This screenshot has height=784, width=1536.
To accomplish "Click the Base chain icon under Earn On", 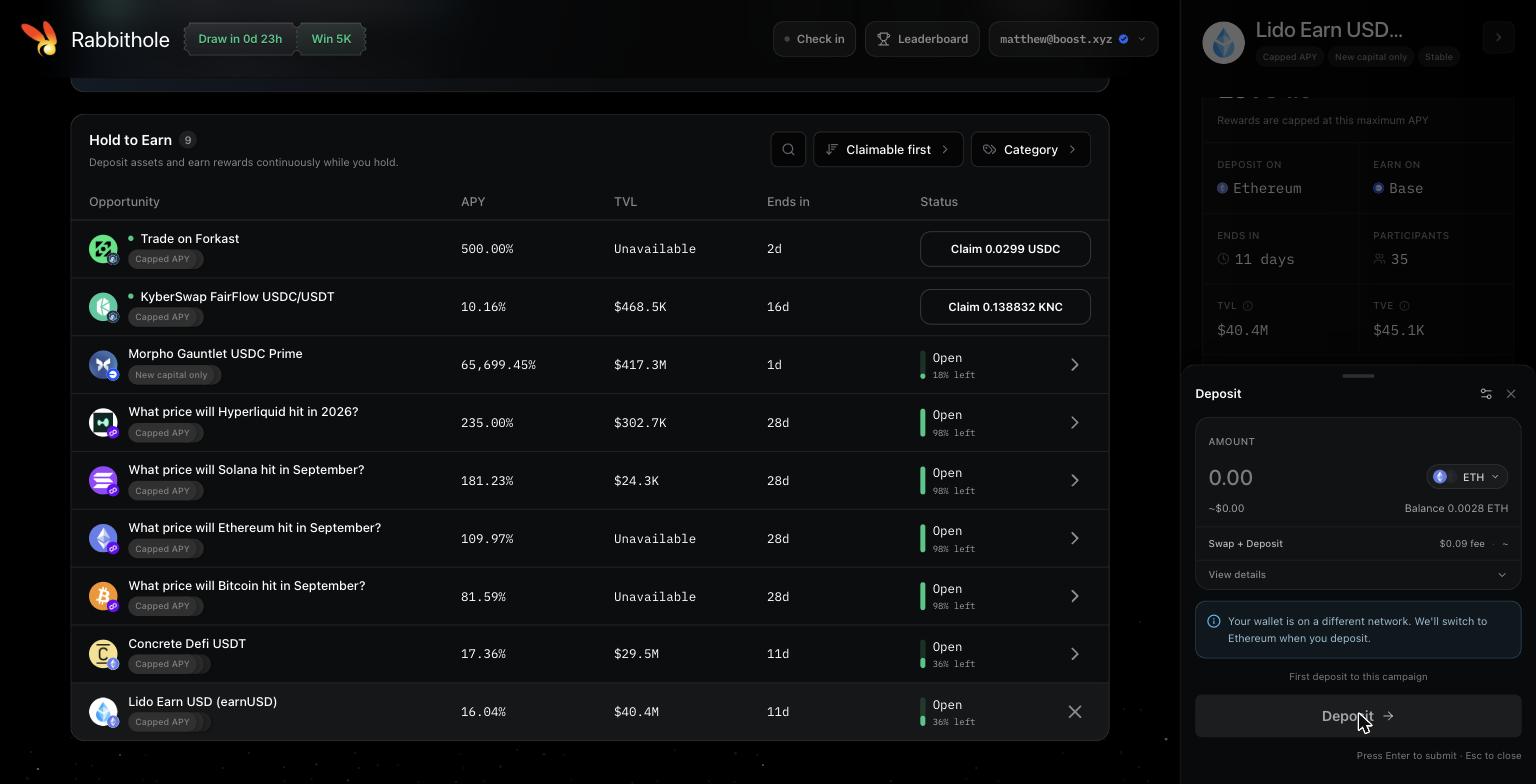I will pos(1379,188).
